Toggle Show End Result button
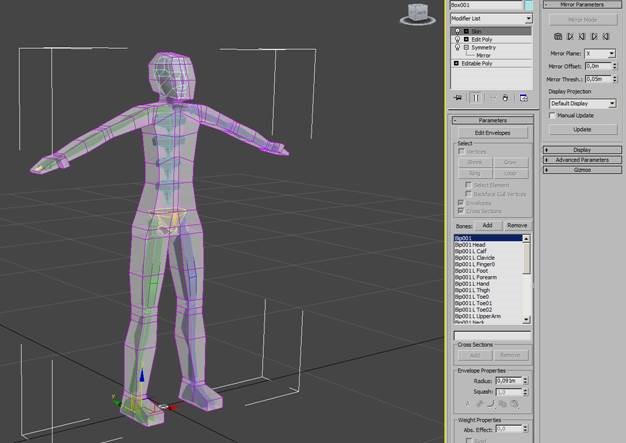Viewport: 626px width, 443px height. tap(475, 98)
